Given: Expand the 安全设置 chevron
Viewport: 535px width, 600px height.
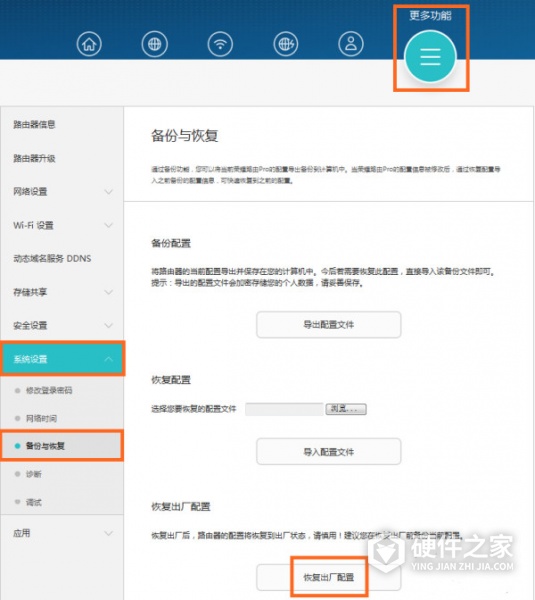Looking at the screenshot, I should tap(109, 326).
